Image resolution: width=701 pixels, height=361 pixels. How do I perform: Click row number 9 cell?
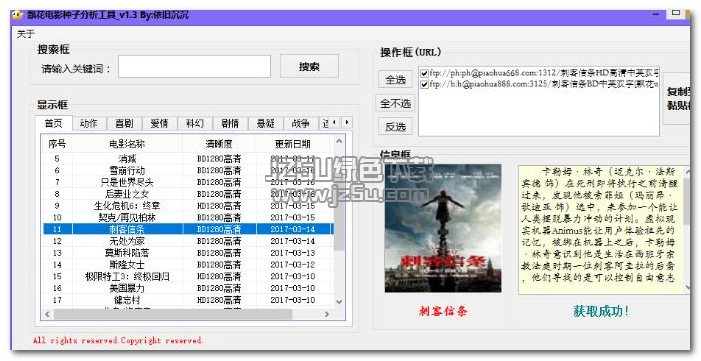[x=57, y=206]
